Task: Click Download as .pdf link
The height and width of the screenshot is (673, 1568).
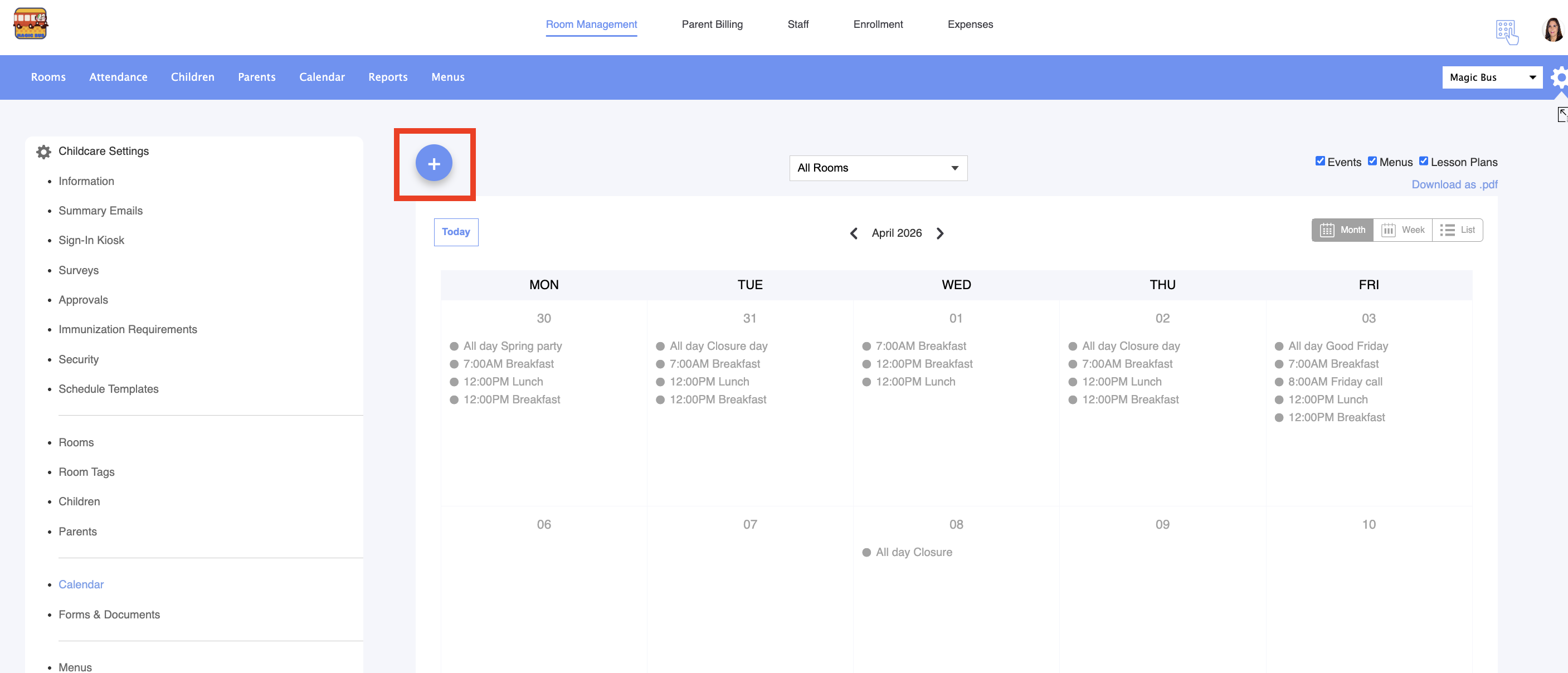Action: 1454,184
